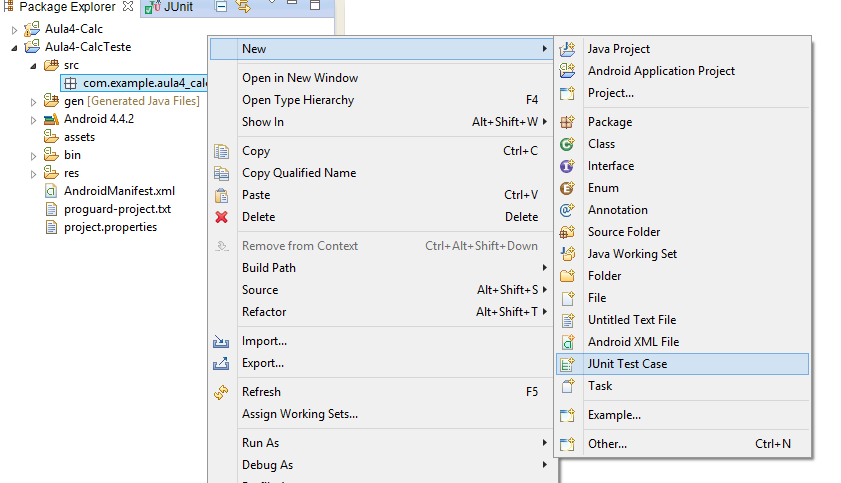Click the brown Enum icon

pos(567,188)
